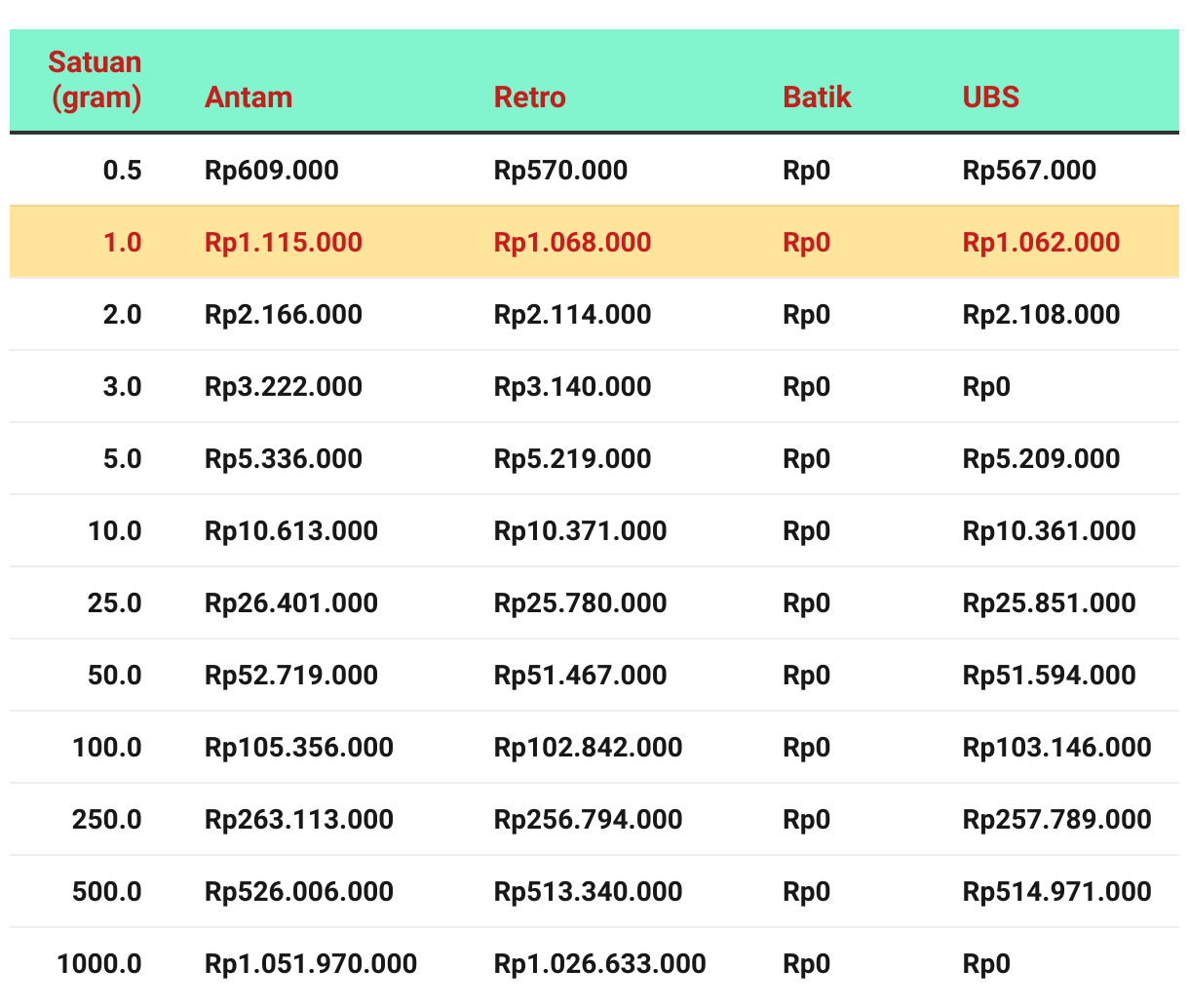Select UBS price Rp103.146.000
The width and height of the screenshot is (1189, 1008).
(x=1056, y=748)
